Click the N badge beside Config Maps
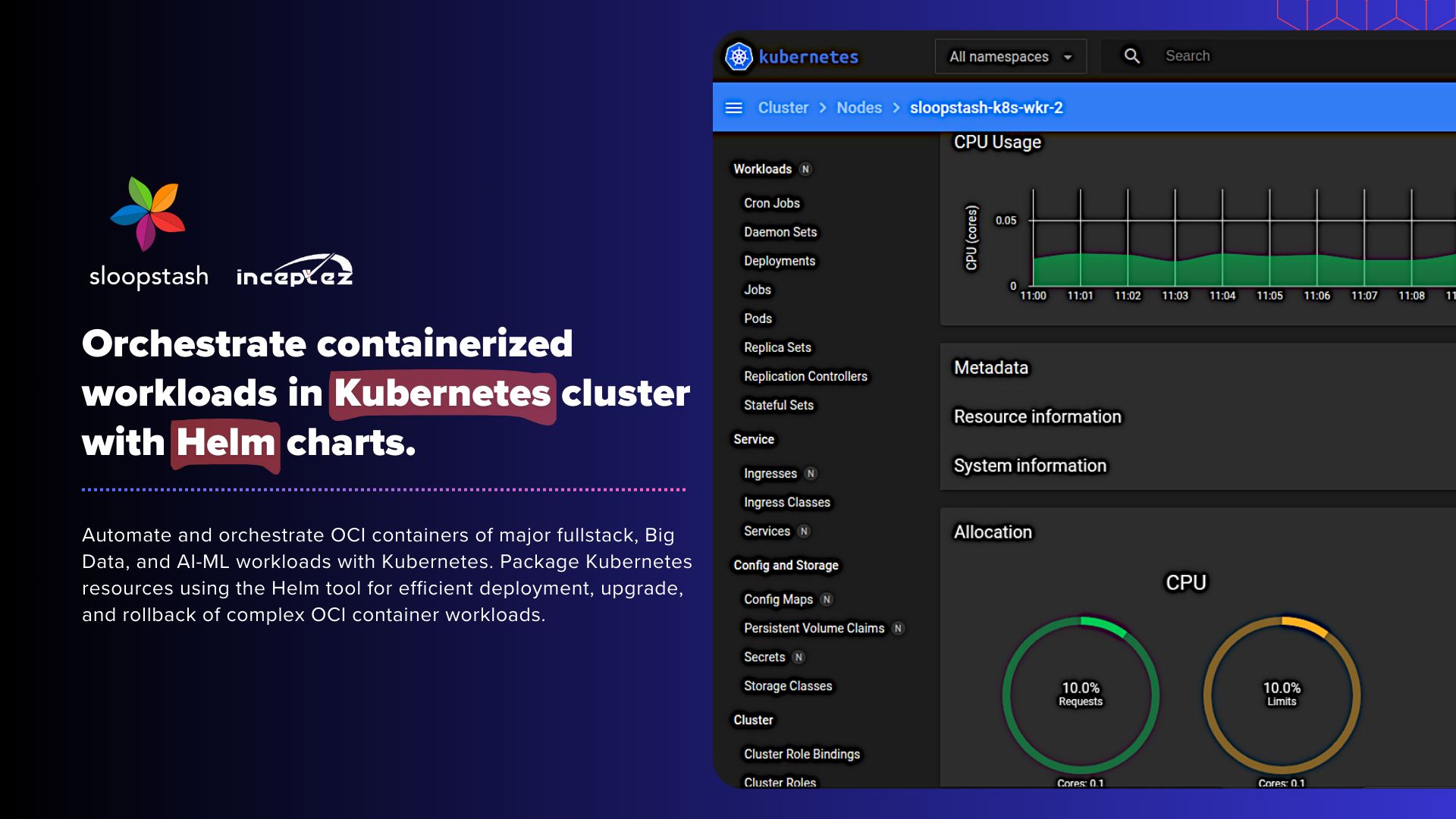The width and height of the screenshot is (1456, 819). pyautogui.click(x=827, y=599)
